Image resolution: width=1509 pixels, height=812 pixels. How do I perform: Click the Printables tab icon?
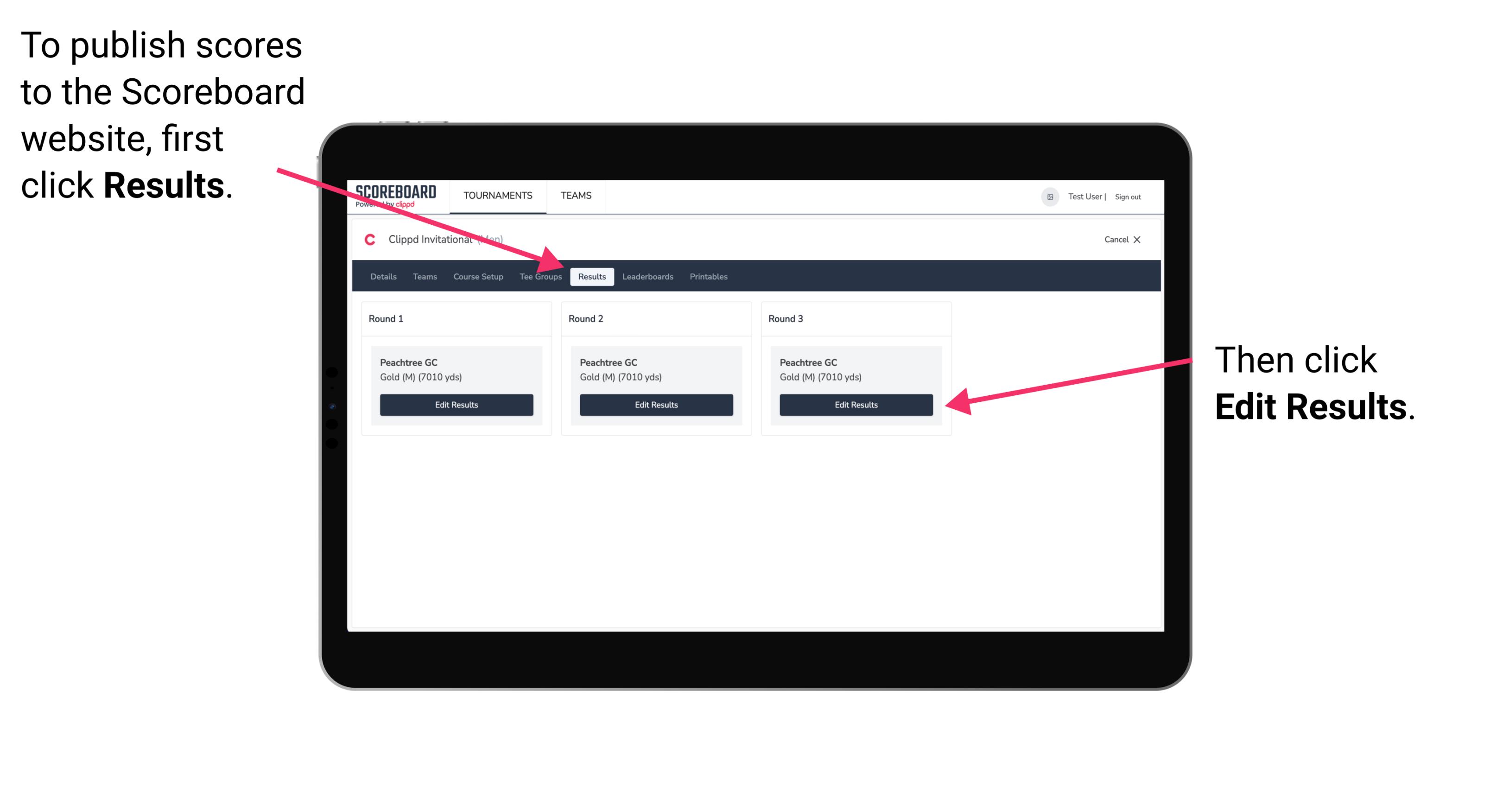pos(709,276)
